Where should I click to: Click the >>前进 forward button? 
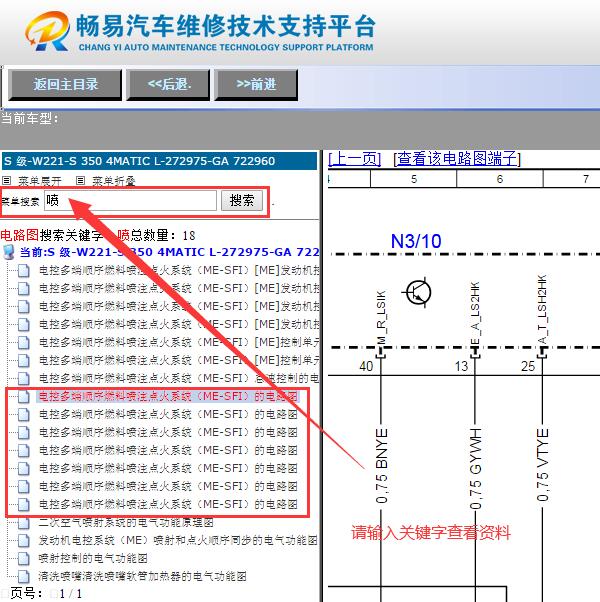point(256,85)
